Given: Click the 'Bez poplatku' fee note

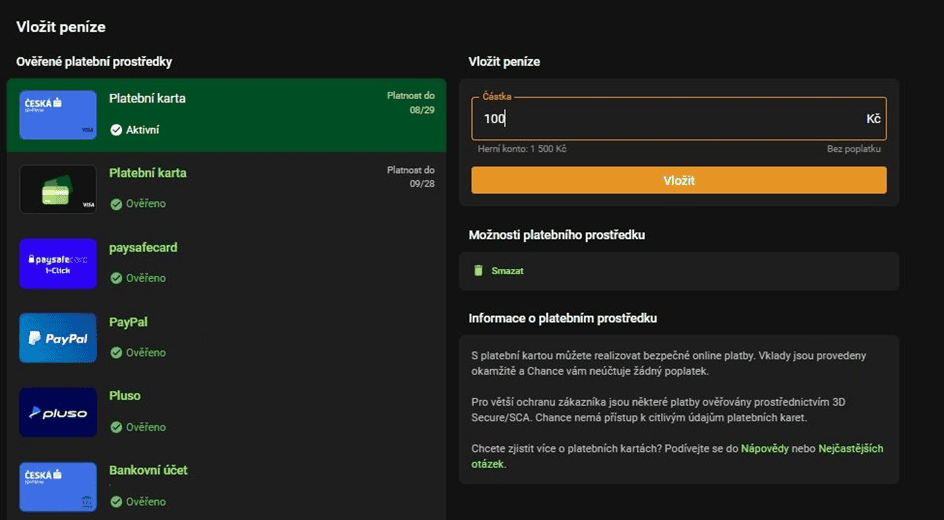Looking at the screenshot, I should point(854,149).
